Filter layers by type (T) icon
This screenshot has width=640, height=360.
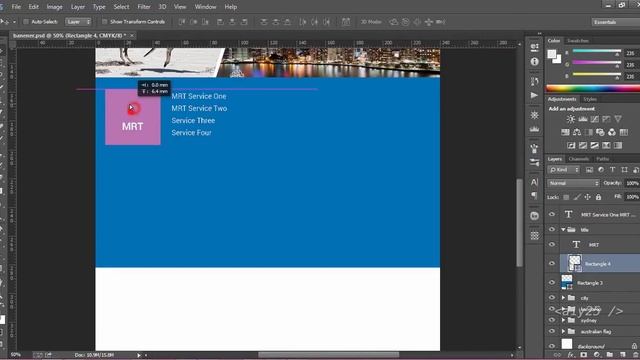point(612,170)
